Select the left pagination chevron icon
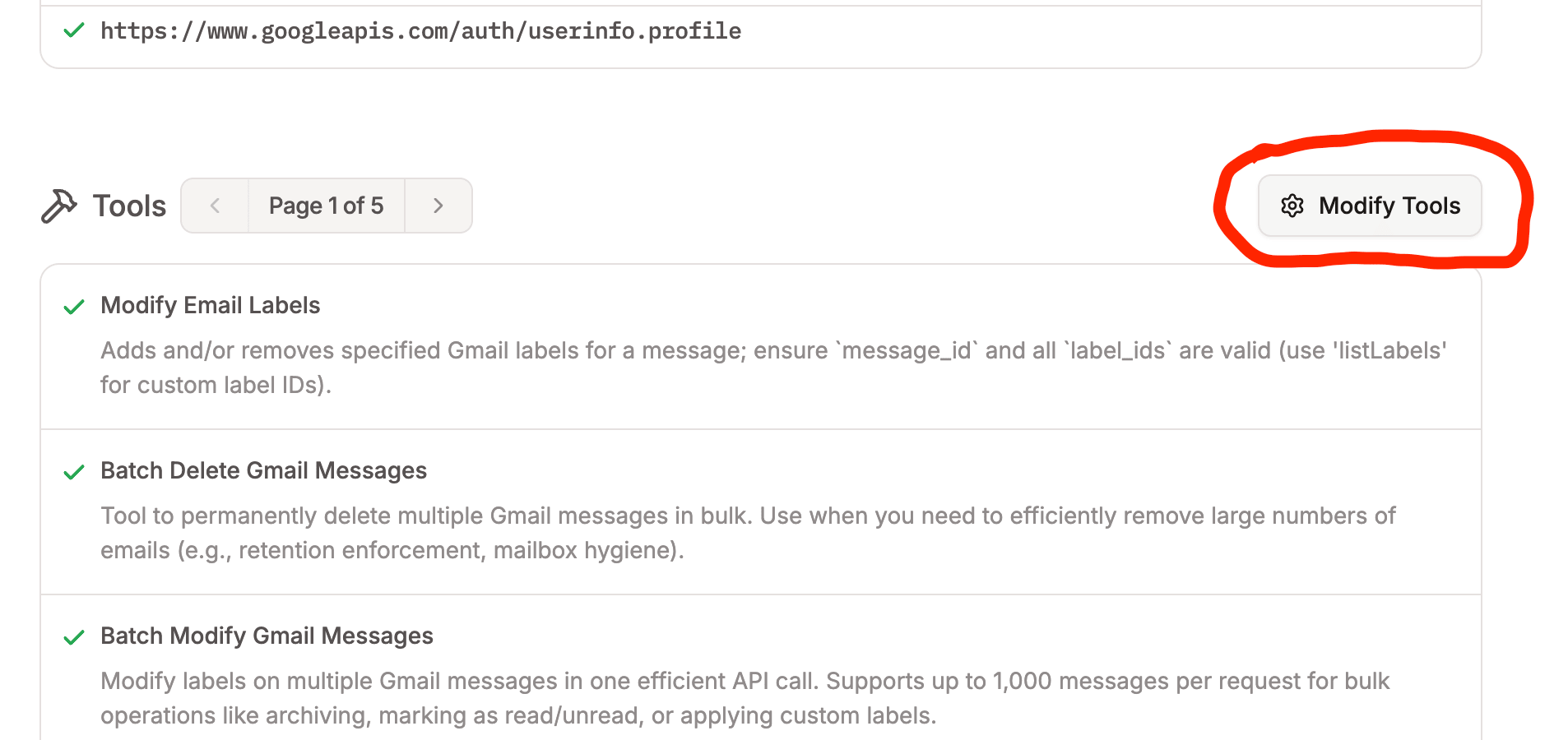This screenshot has height=740, width=1568. pyautogui.click(x=214, y=206)
